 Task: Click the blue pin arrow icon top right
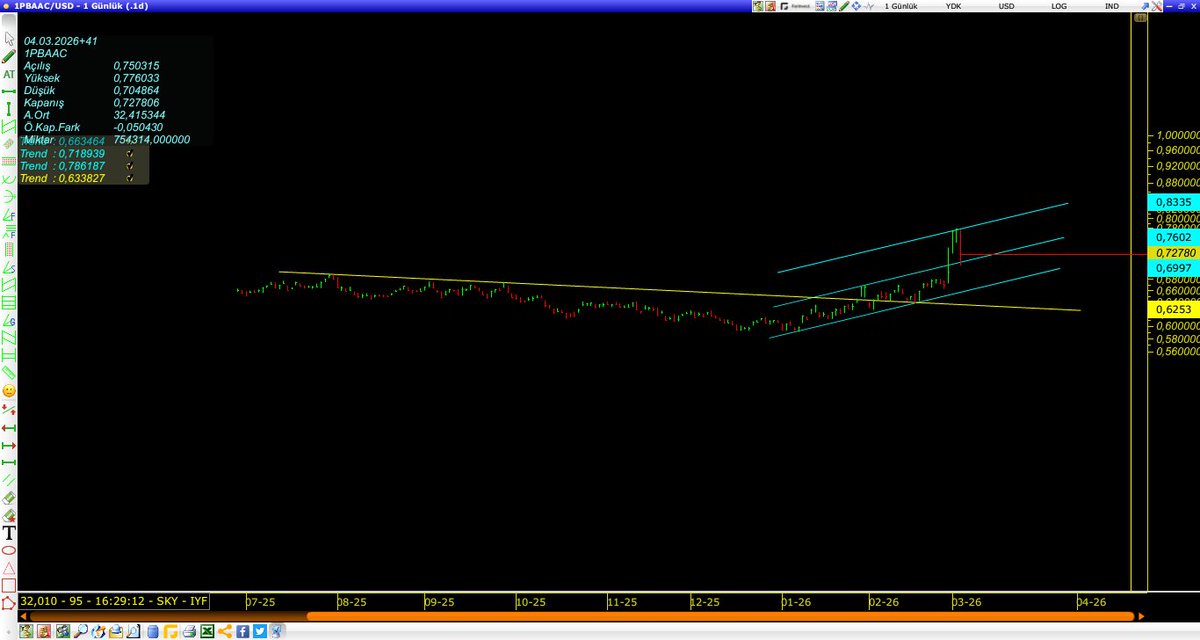pyautogui.click(x=1145, y=6)
